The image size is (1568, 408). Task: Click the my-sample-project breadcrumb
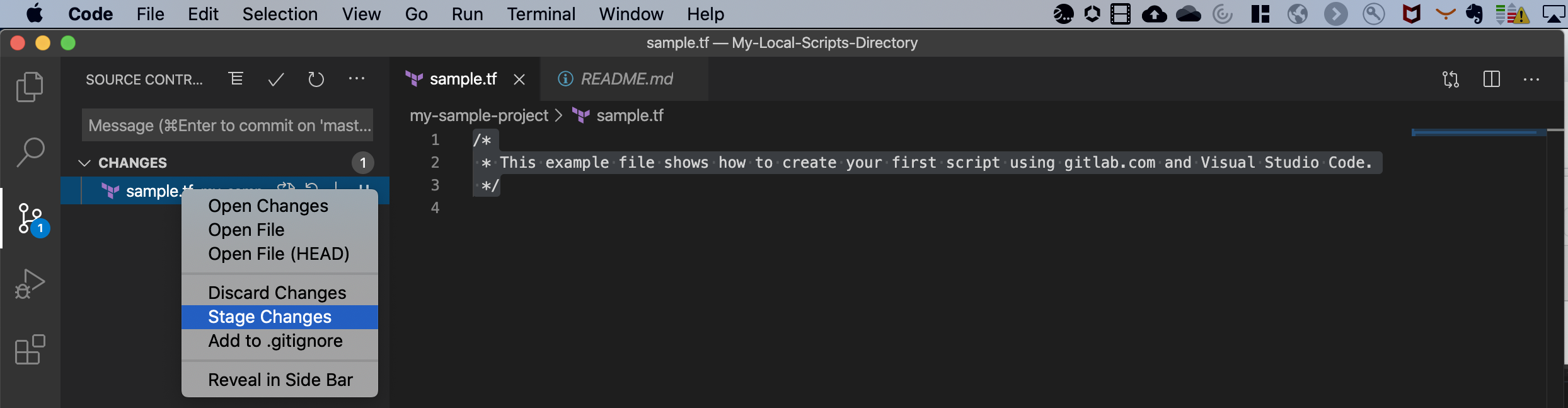pos(479,115)
